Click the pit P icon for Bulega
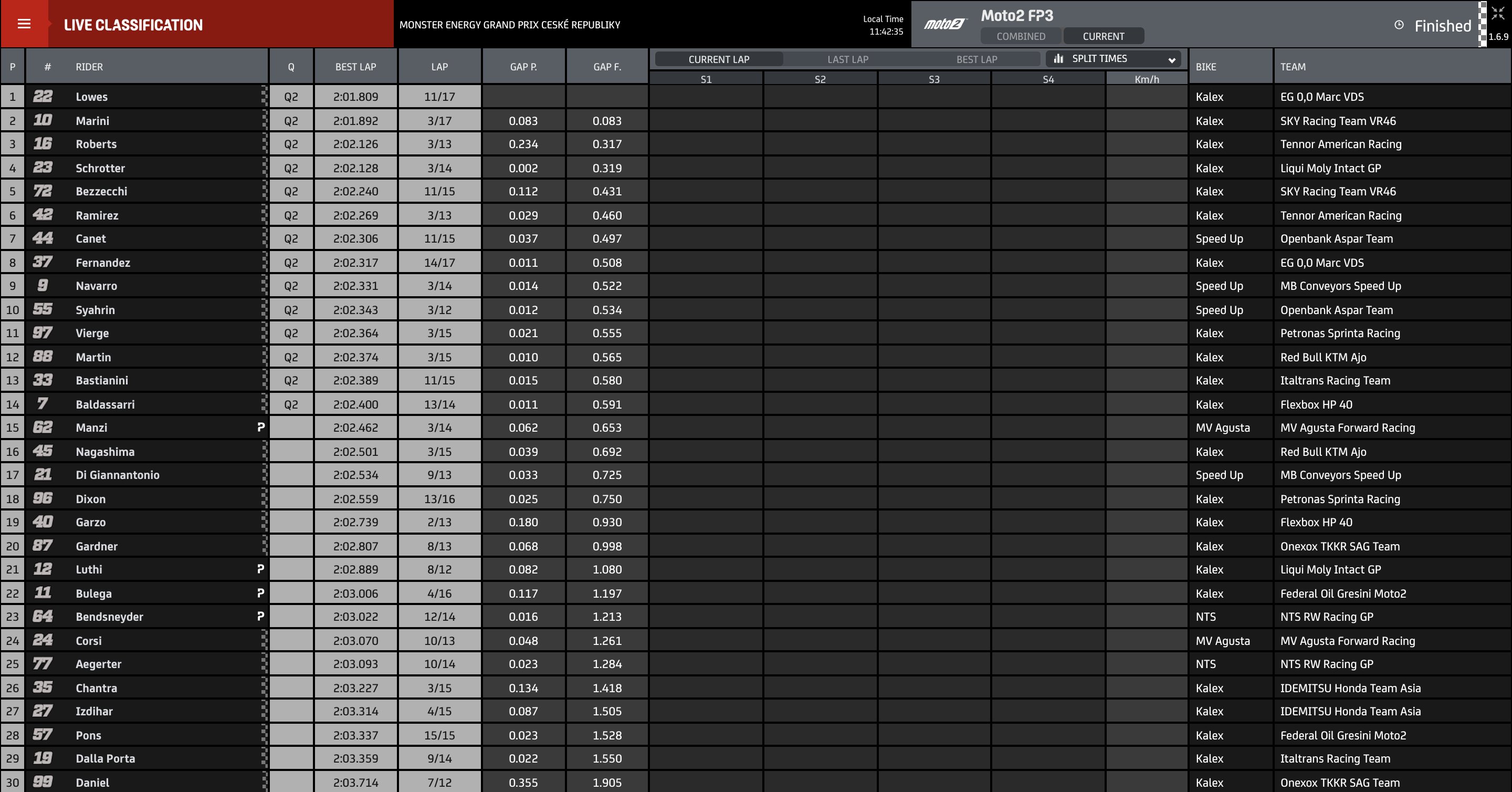The width and height of the screenshot is (1512, 792). tap(261, 592)
